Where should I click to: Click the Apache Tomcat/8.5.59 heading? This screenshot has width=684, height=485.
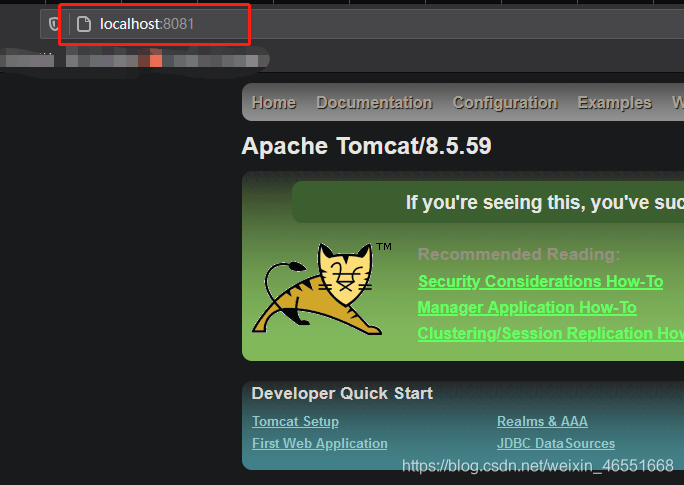366,146
